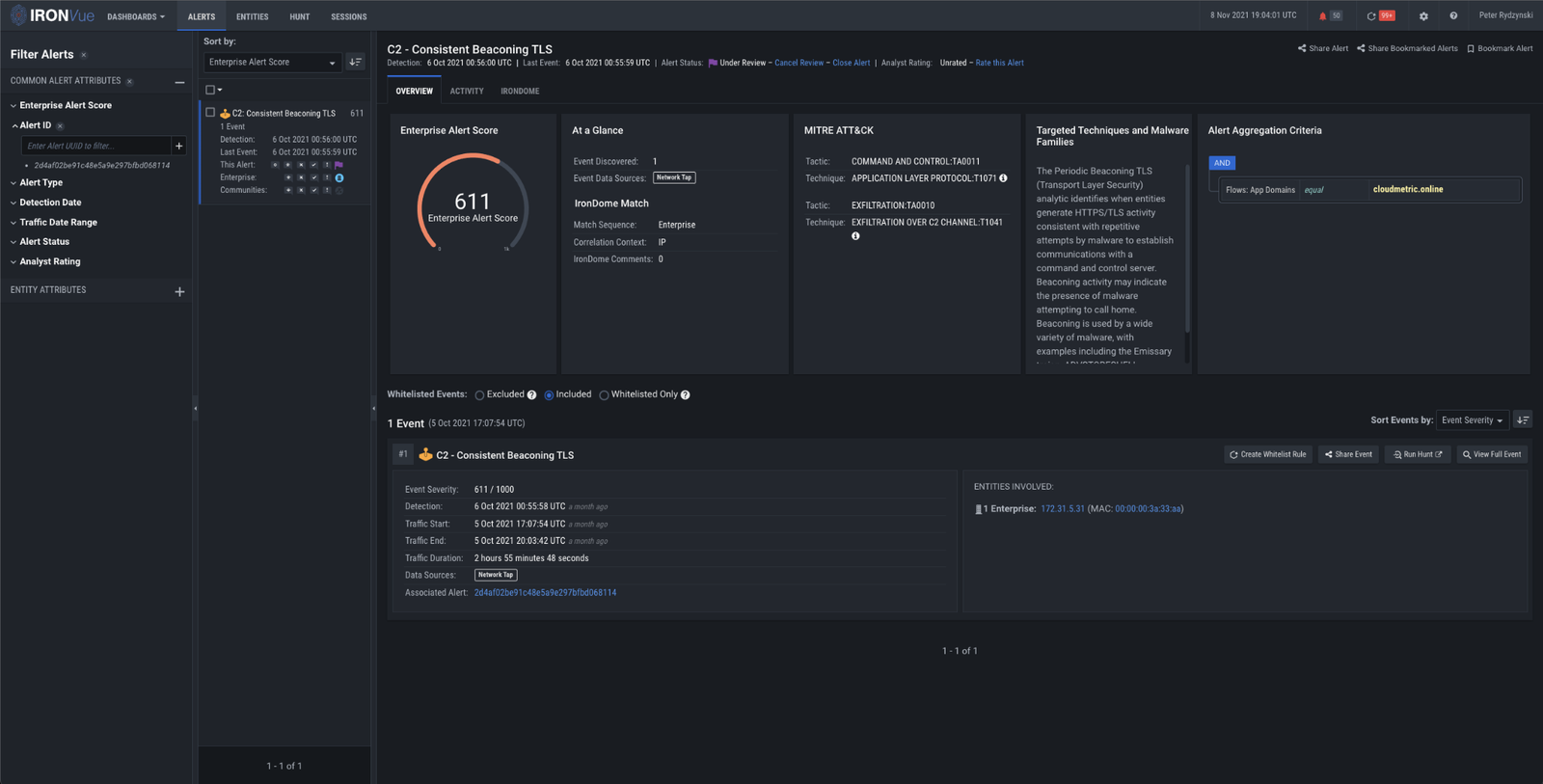Remove Common Alert Attributes filters
Viewport: 1543px width, 784px height.
click(x=129, y=81)
